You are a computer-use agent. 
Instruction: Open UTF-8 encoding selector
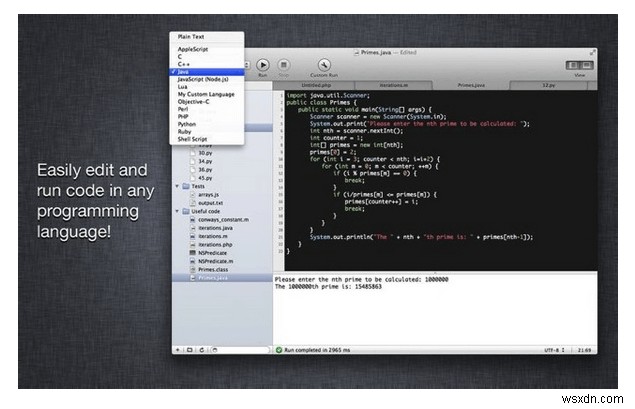[554, 350]
